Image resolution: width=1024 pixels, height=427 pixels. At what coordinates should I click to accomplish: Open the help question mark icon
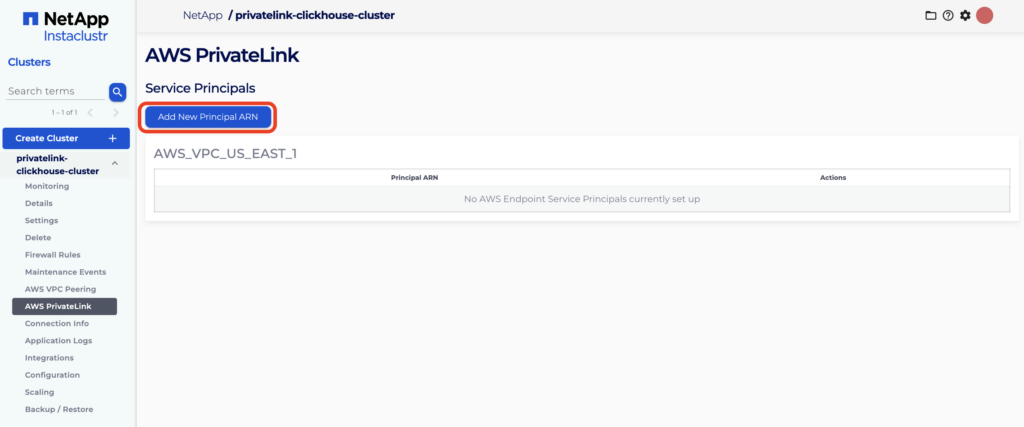947,16
